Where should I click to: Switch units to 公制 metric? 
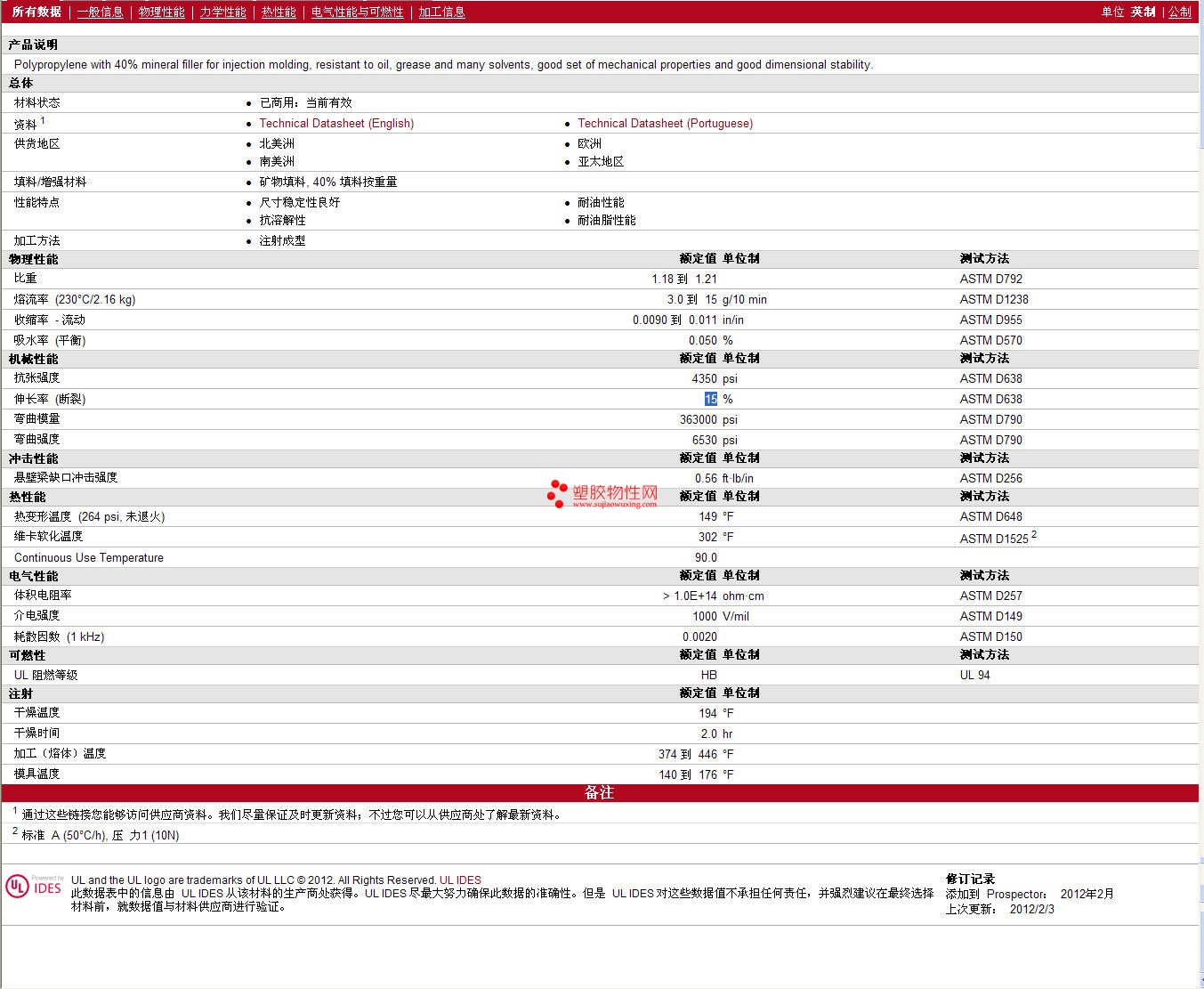[x=1179, y=12]
